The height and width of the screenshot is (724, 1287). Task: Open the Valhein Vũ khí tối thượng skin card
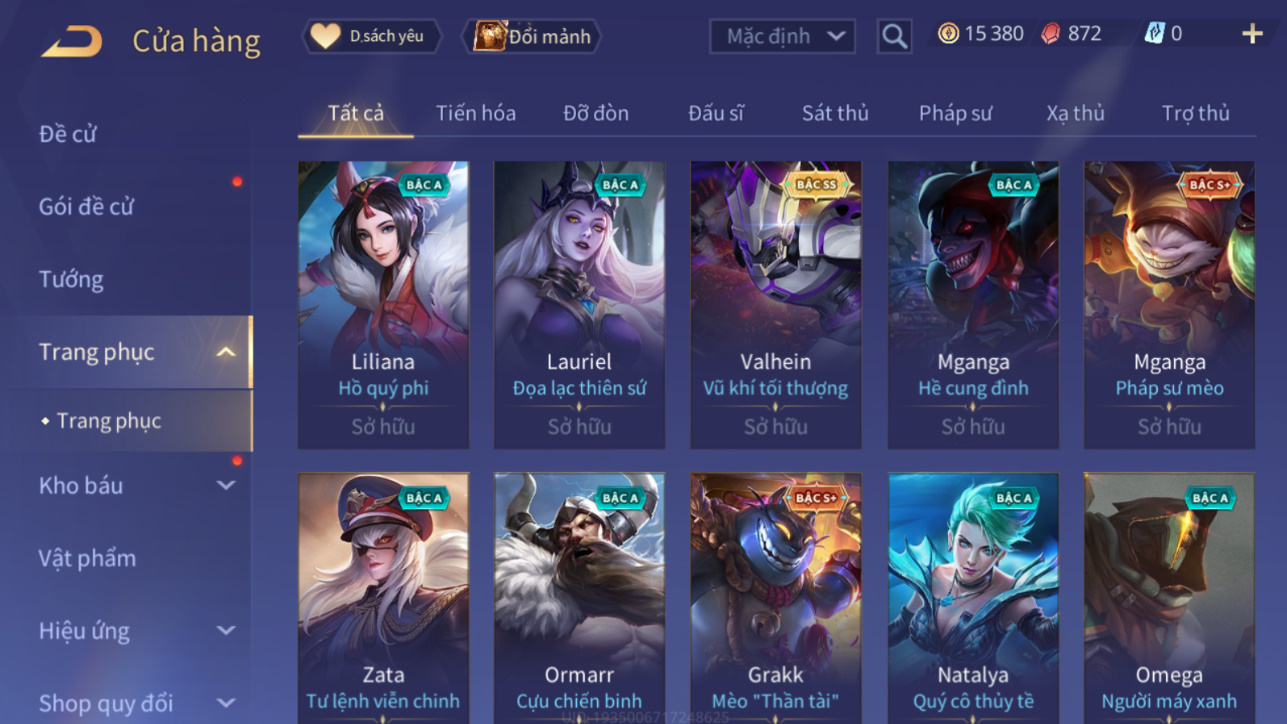[x=775, y=304]
